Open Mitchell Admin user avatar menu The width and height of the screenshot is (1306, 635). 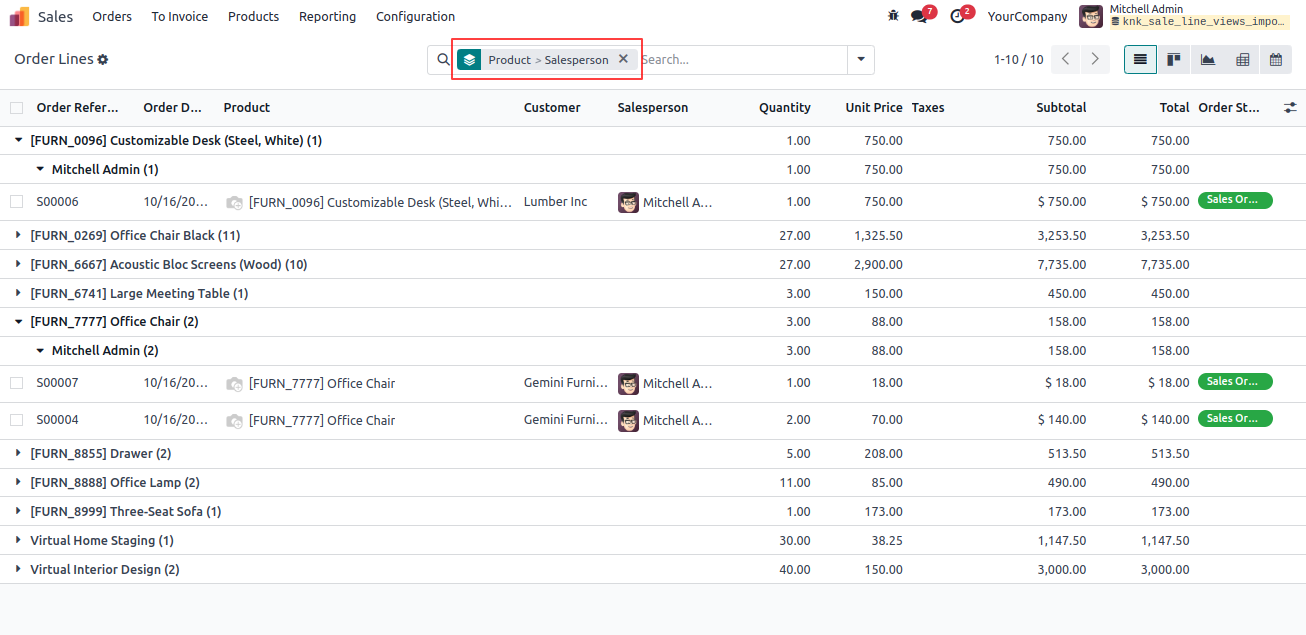(1091, 16)
